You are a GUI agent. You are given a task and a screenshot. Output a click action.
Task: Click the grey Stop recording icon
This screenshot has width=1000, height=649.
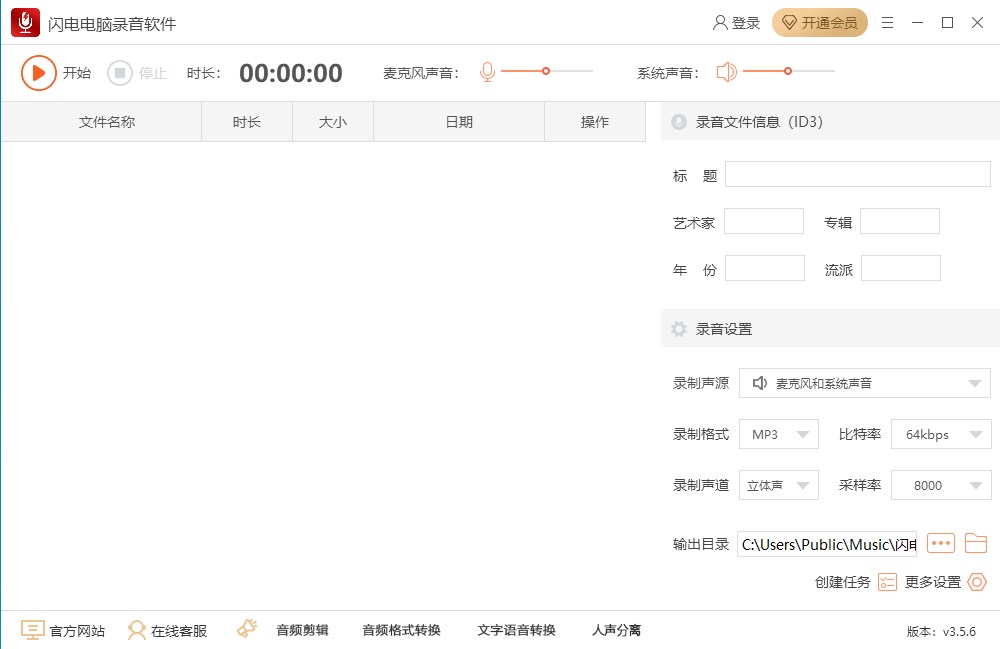pyautogui.click(x=119, y=73)
